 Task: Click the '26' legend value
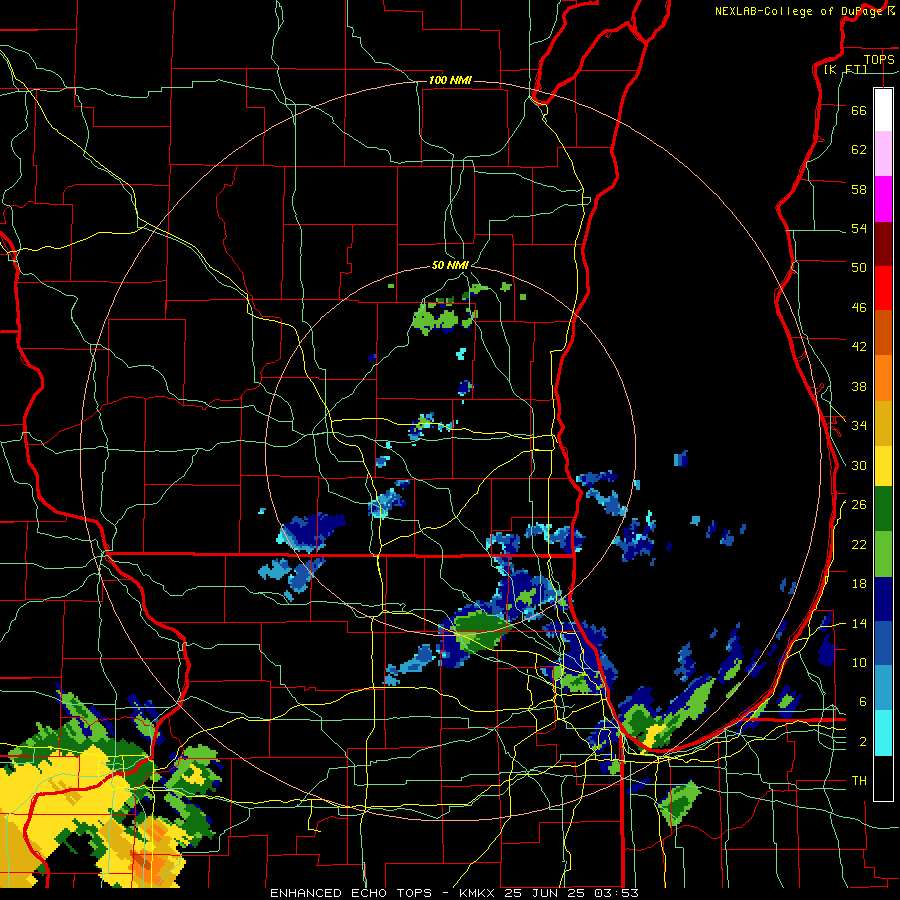click(x=859, y=505)
